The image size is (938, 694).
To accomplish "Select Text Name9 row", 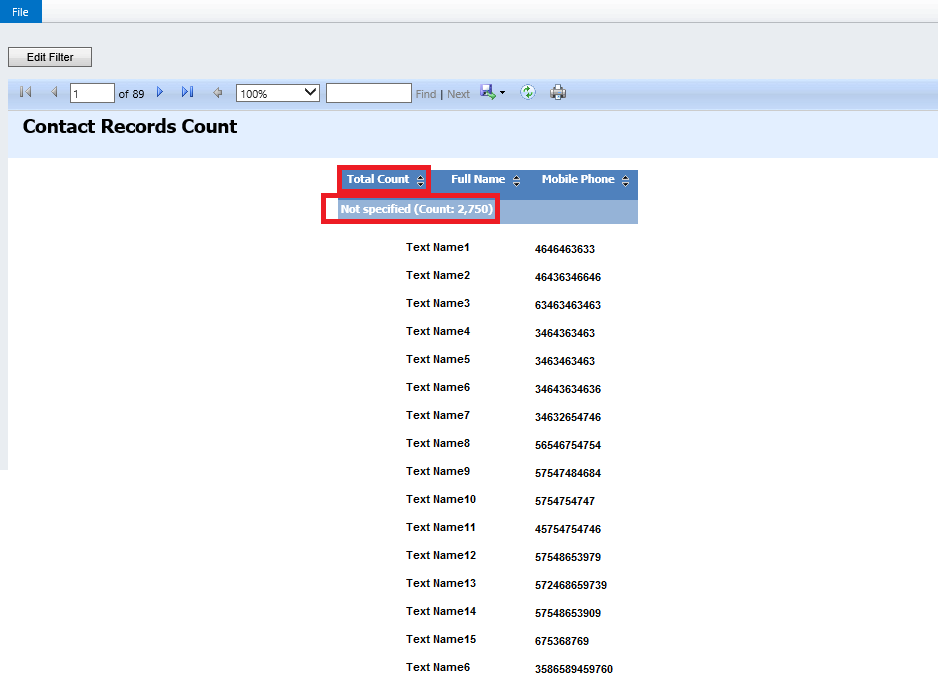I will coord(438,471).
